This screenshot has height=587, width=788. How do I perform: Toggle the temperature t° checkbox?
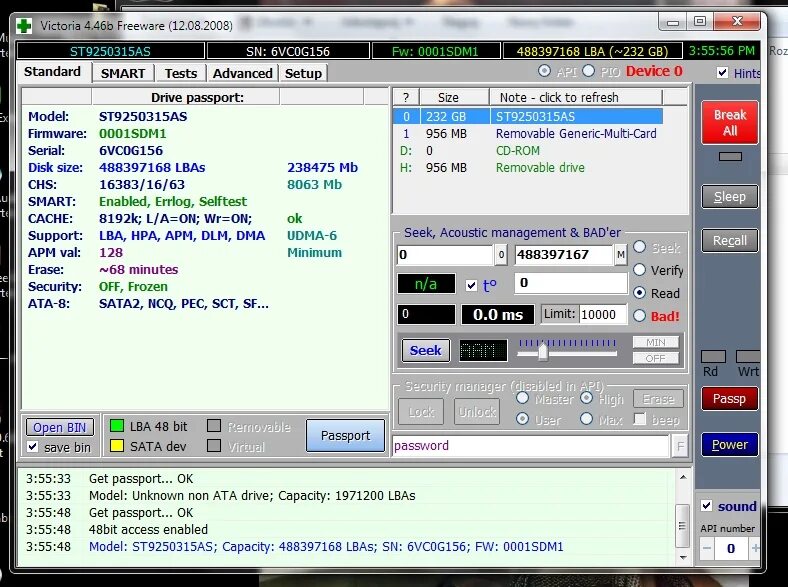click(x=471, y=285)
